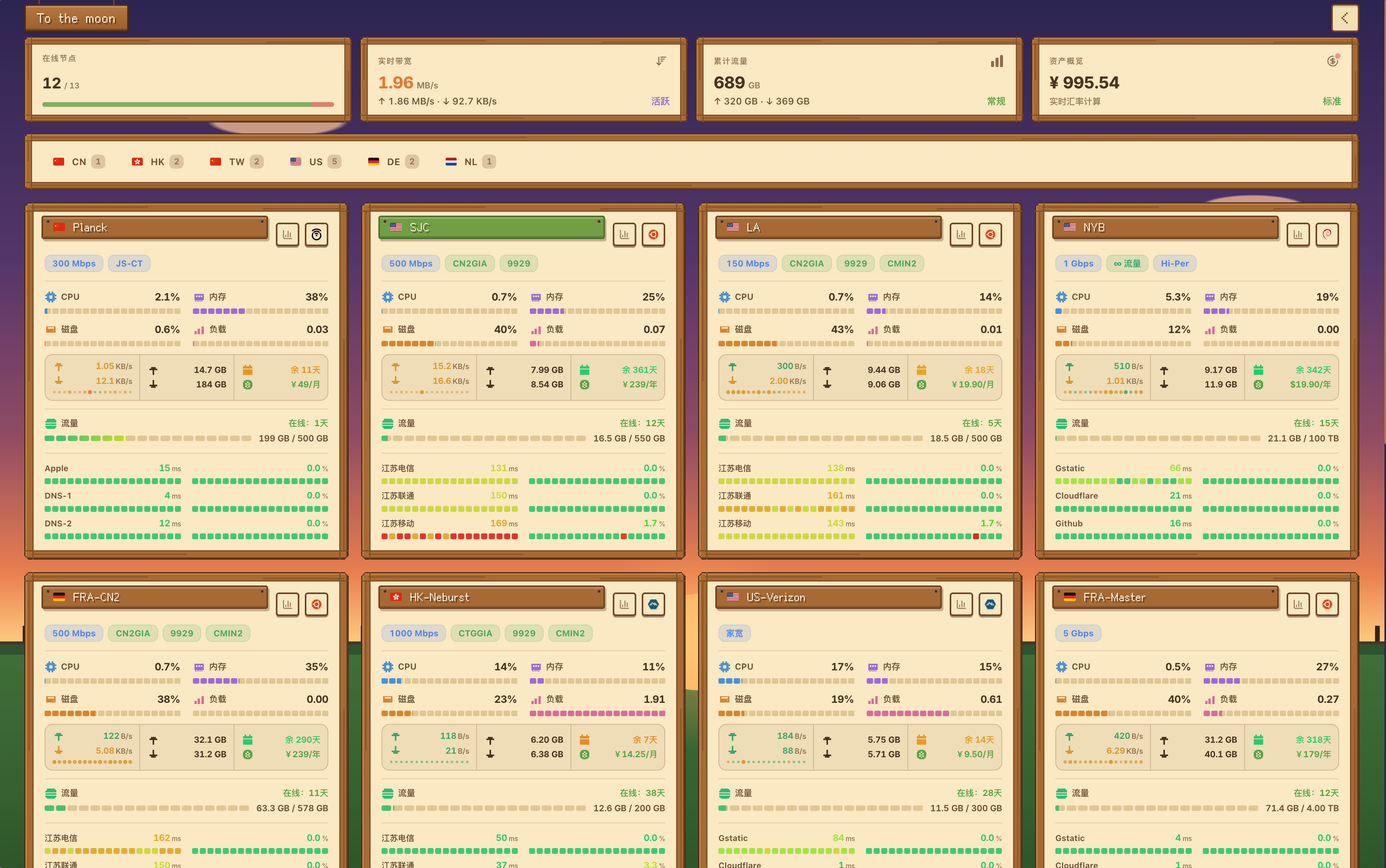Filter servers by US region

tap(316, 162)
